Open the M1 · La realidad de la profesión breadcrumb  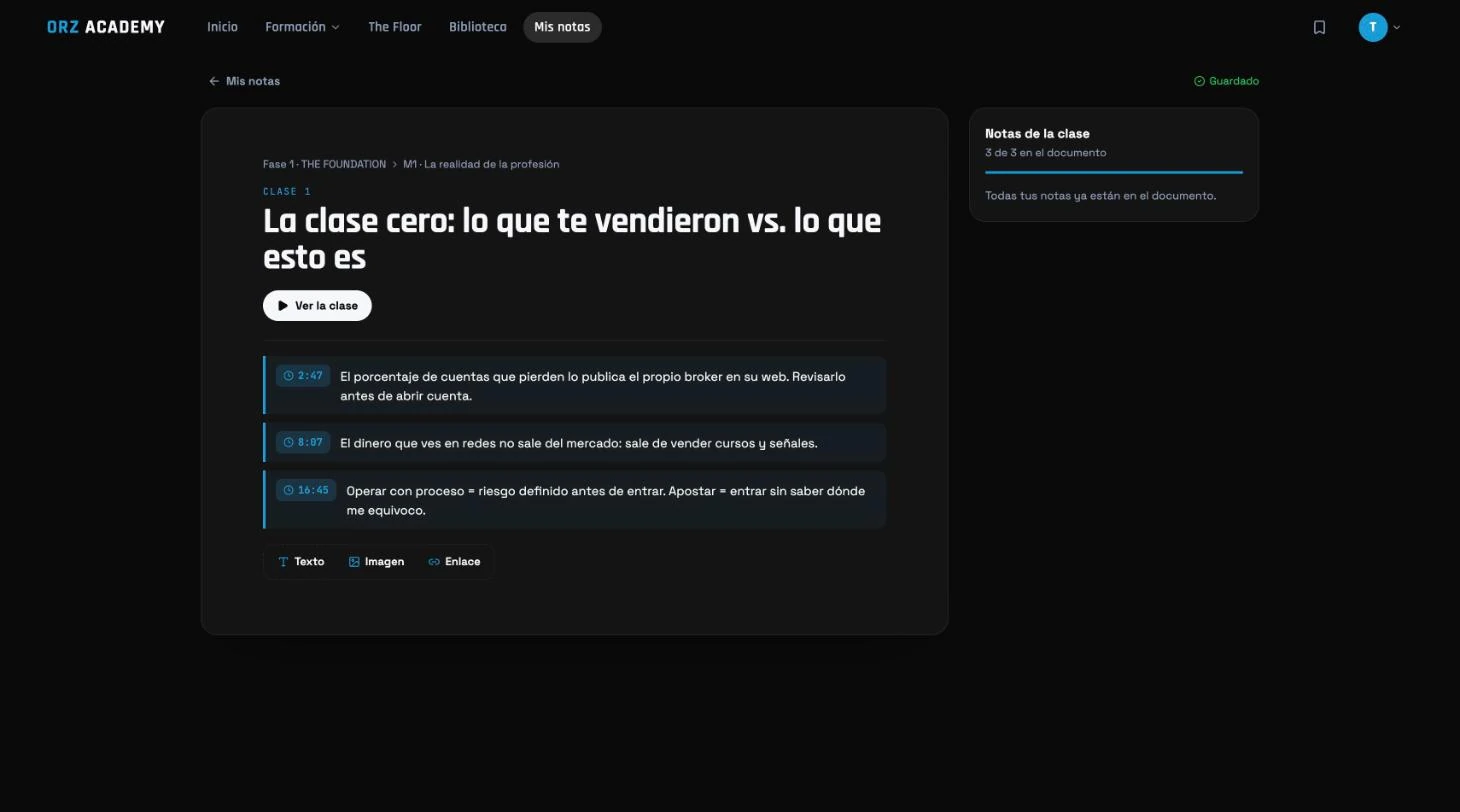[481, 164]
